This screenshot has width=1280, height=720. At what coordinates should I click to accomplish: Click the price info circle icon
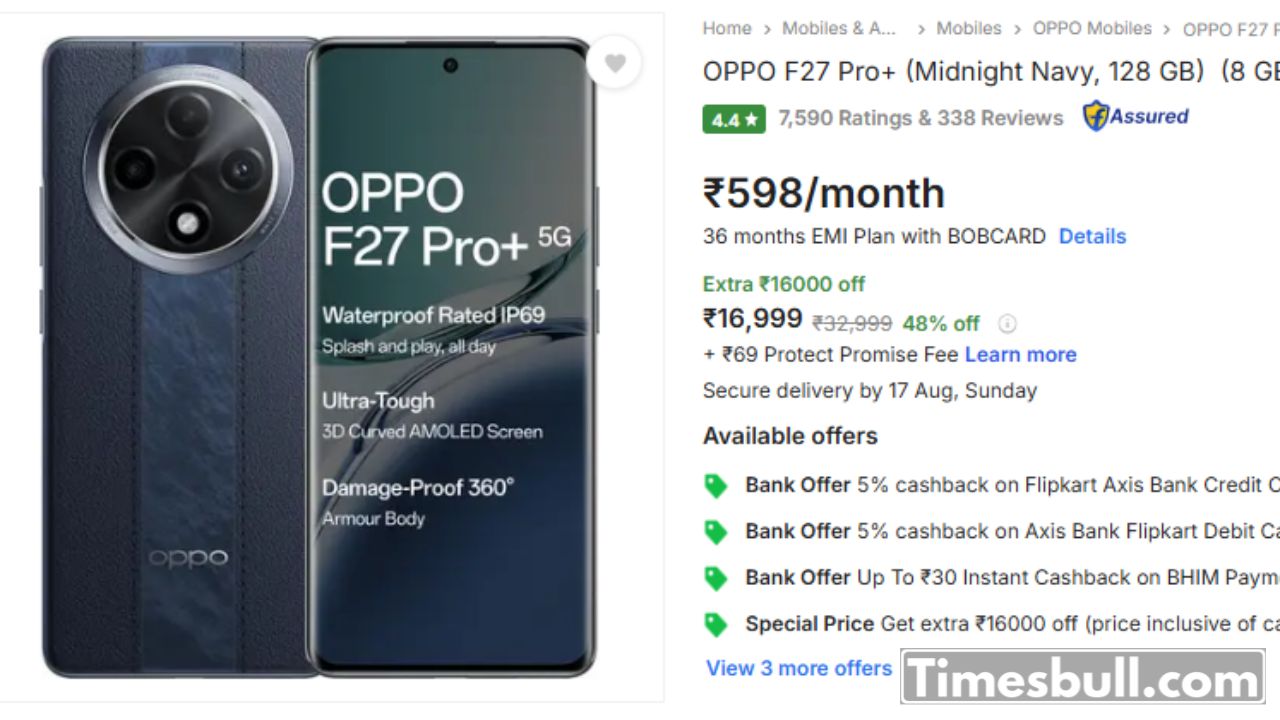tap(1007, 323)
